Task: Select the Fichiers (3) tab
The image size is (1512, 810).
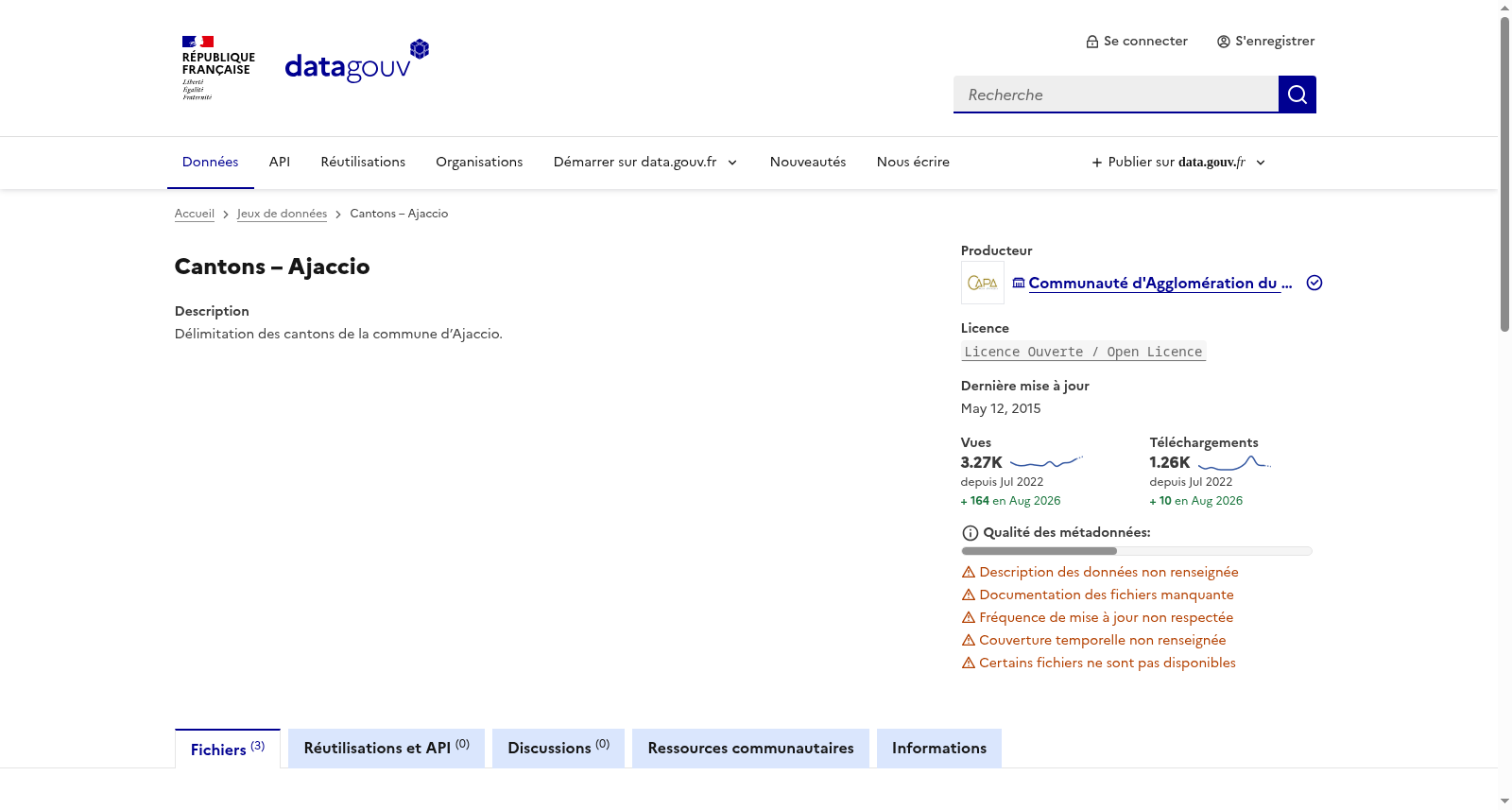Action: click(228, 749)
